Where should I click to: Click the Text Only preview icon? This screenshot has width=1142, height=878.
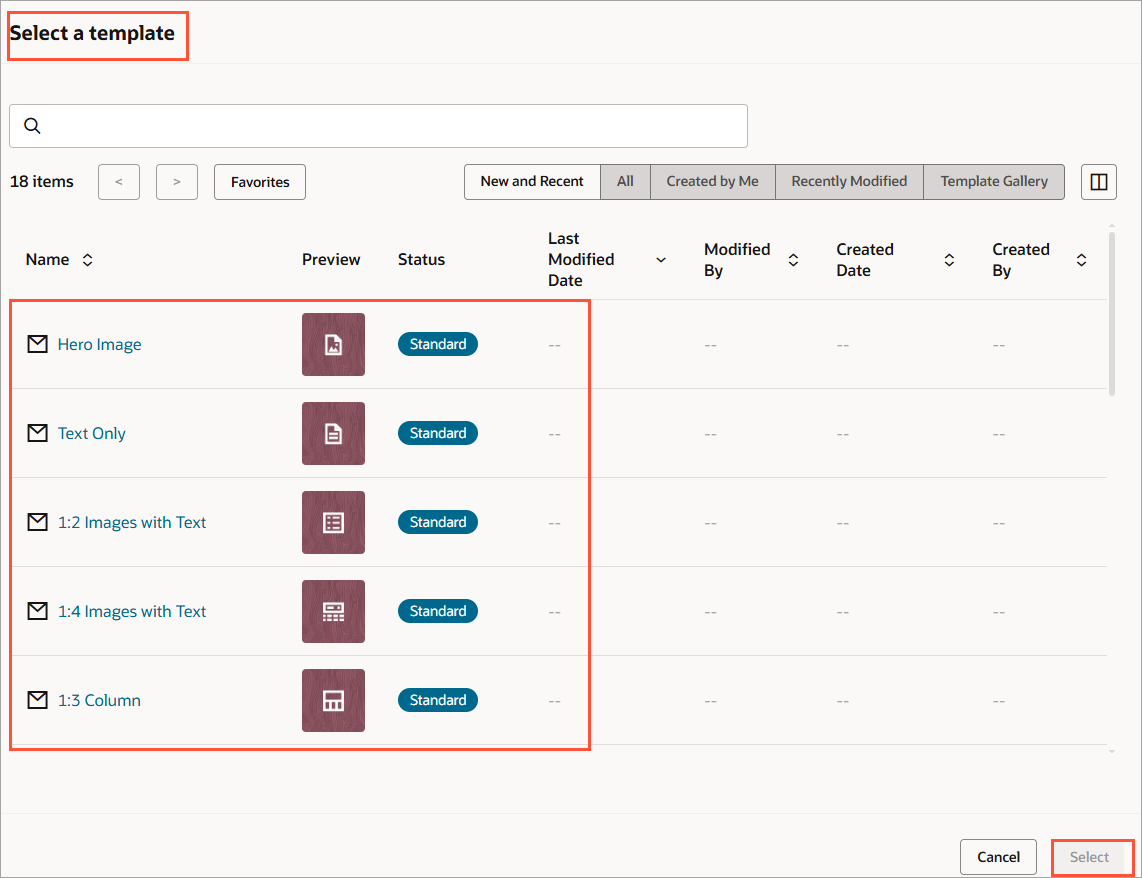pos(333,433)
